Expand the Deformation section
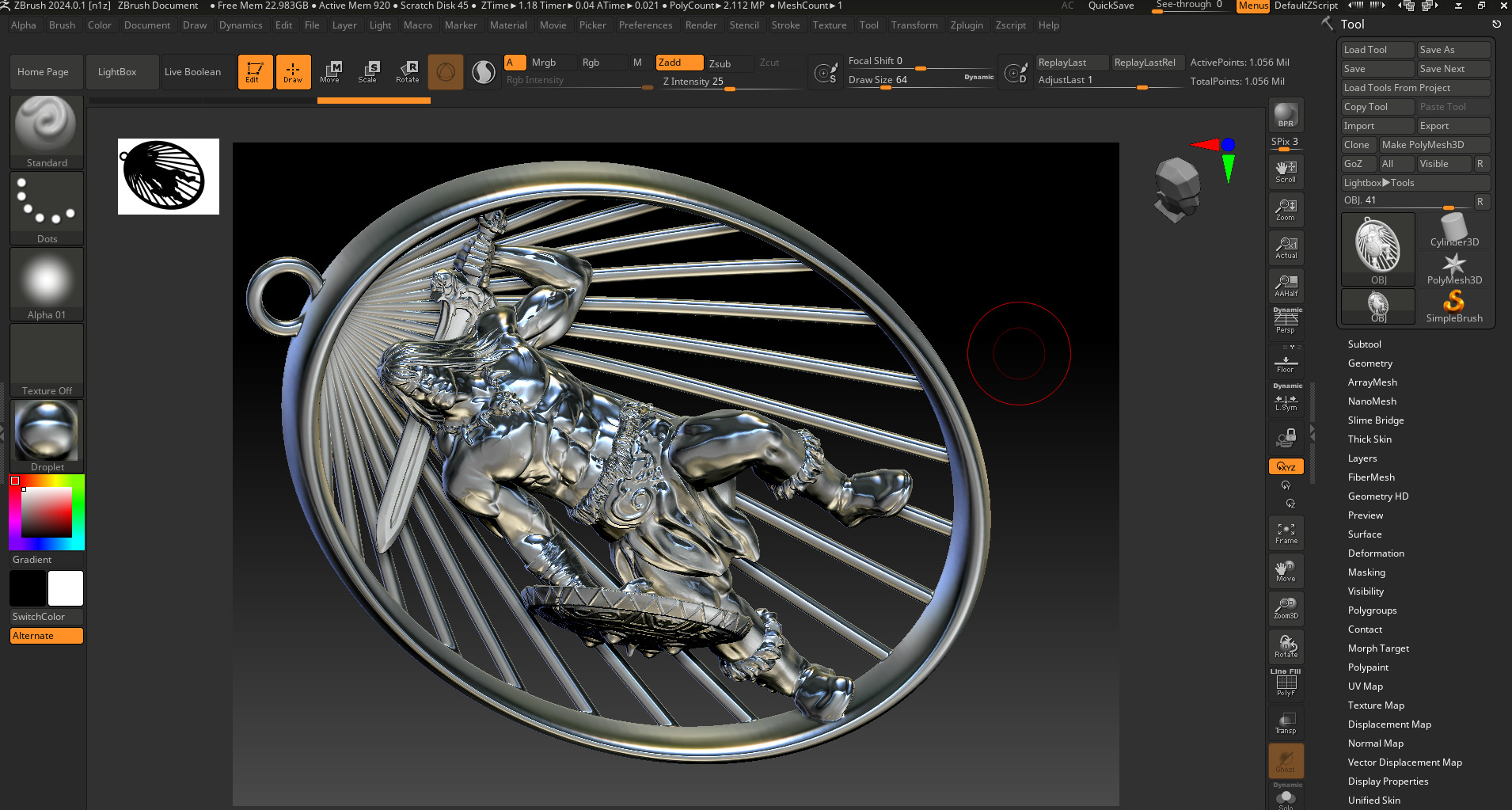 click(x=1376, y=553)
